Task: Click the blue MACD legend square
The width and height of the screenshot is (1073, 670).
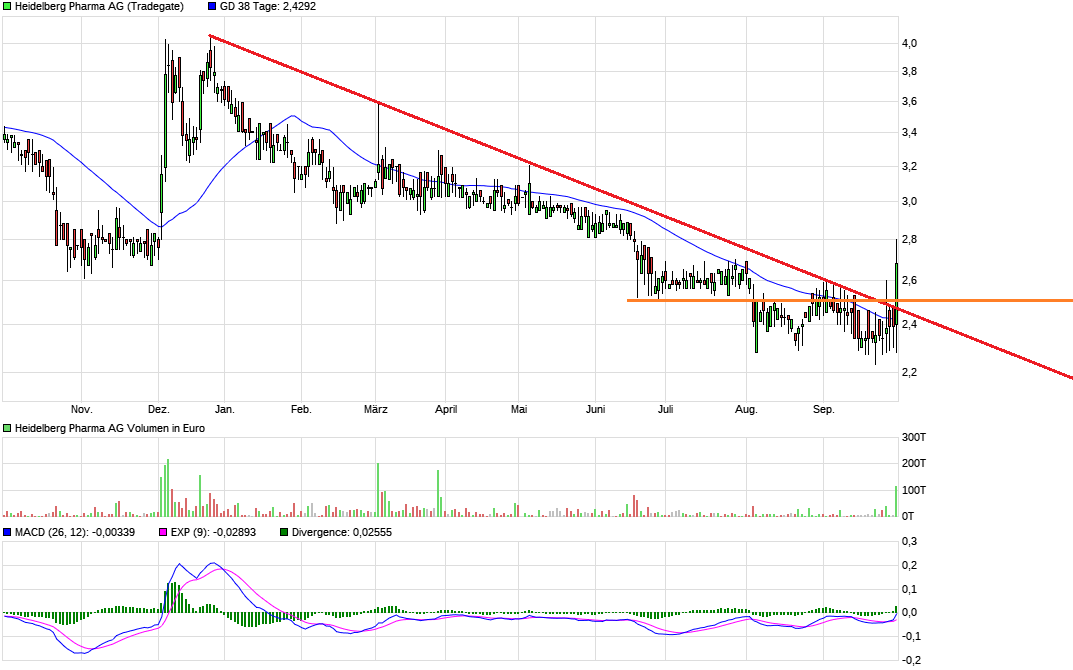Action: tap(6, 533)
